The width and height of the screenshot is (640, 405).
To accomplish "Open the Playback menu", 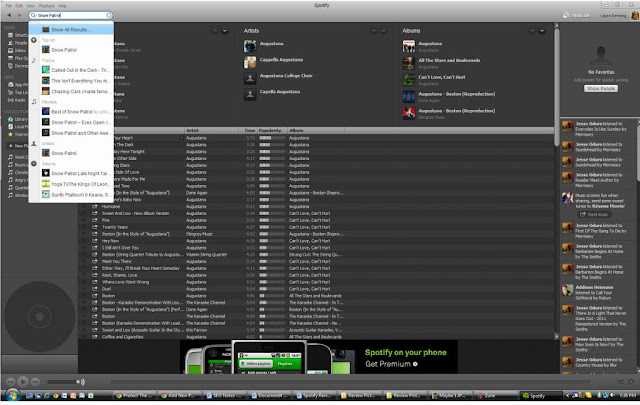I will coord(47,6).
